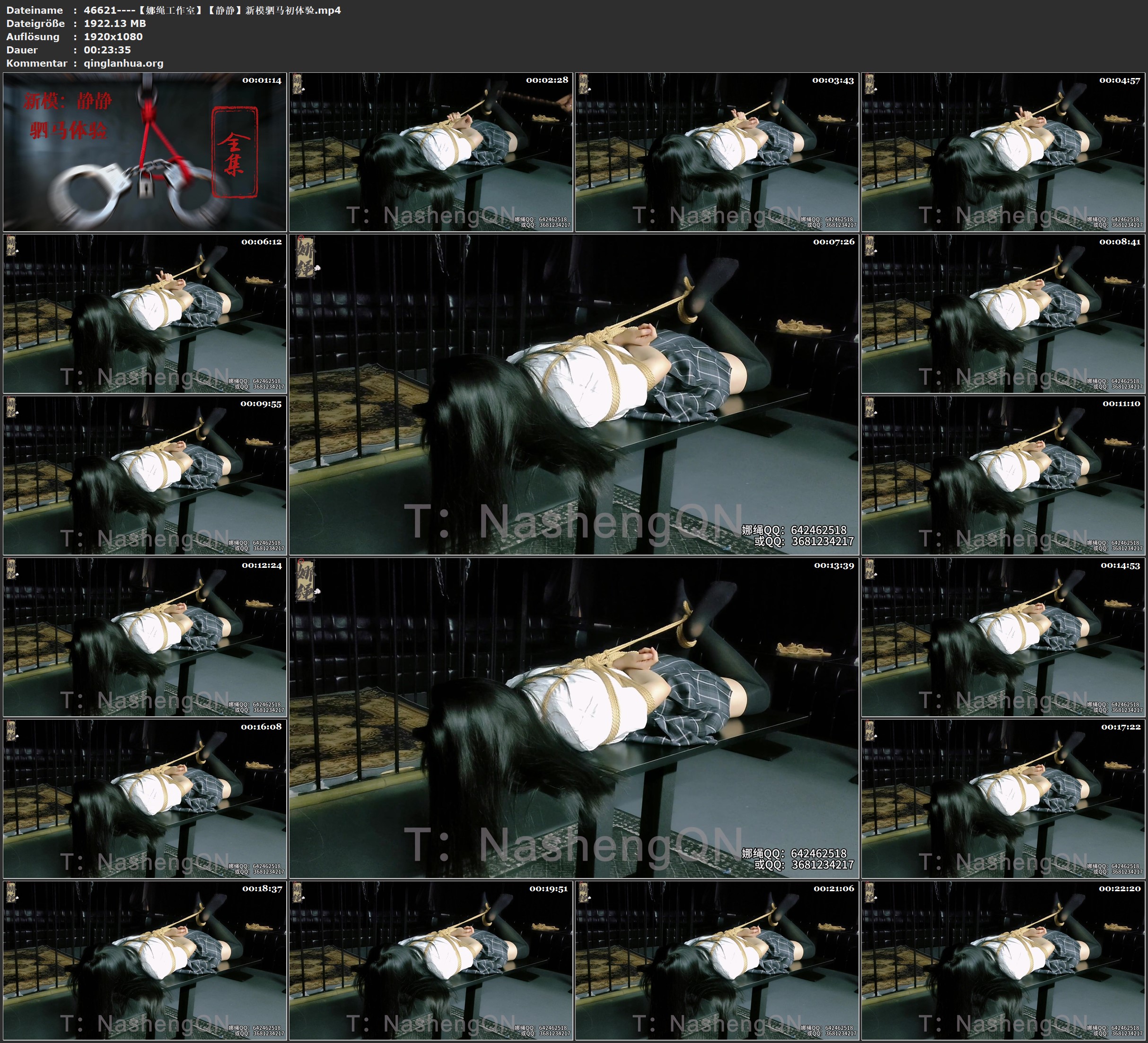The image size is (1148, 1043).
Task: Open the frame stamped 00:02:28
Action: (x=430, y=152)
